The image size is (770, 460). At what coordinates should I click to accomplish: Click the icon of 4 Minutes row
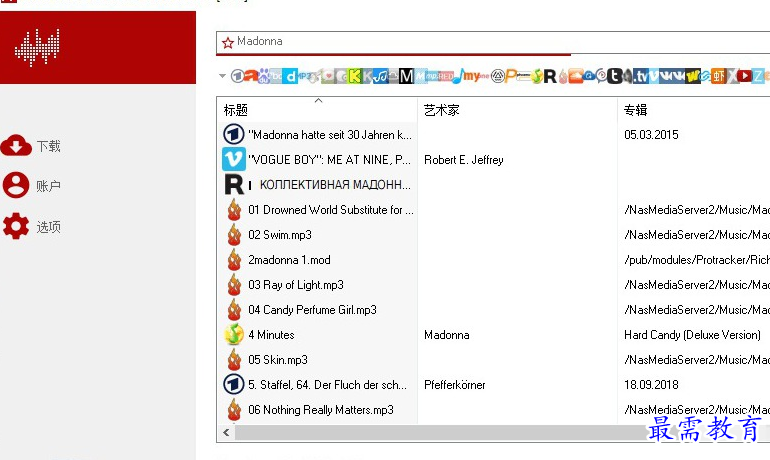pyautogui.click(x=234, y=334)
